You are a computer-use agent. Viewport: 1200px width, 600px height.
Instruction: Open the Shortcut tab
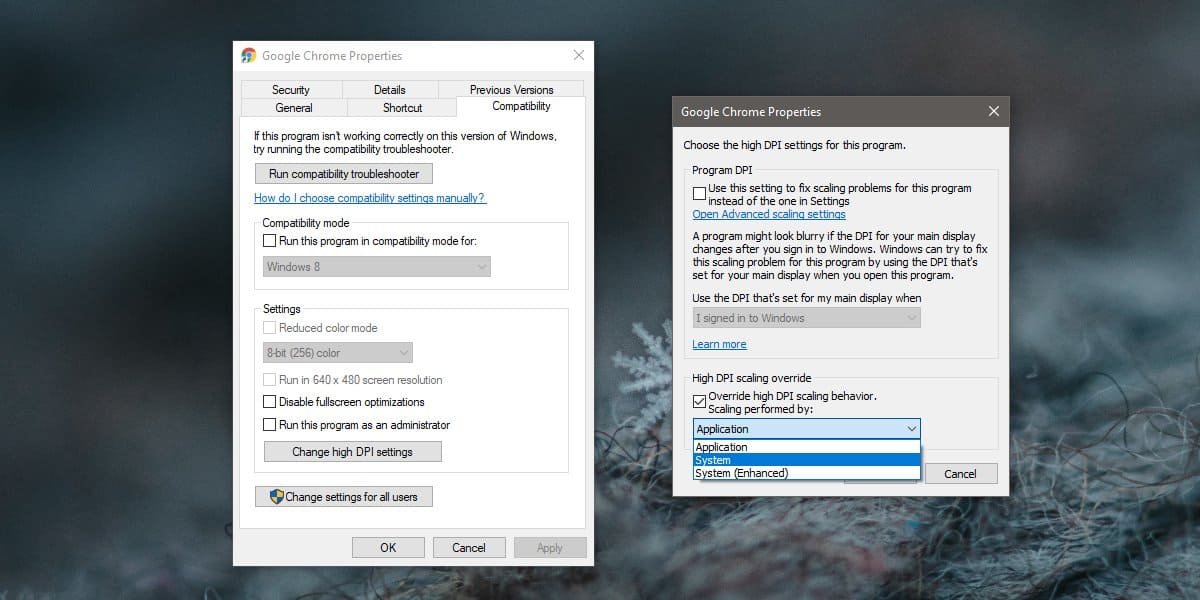[402, 108]
